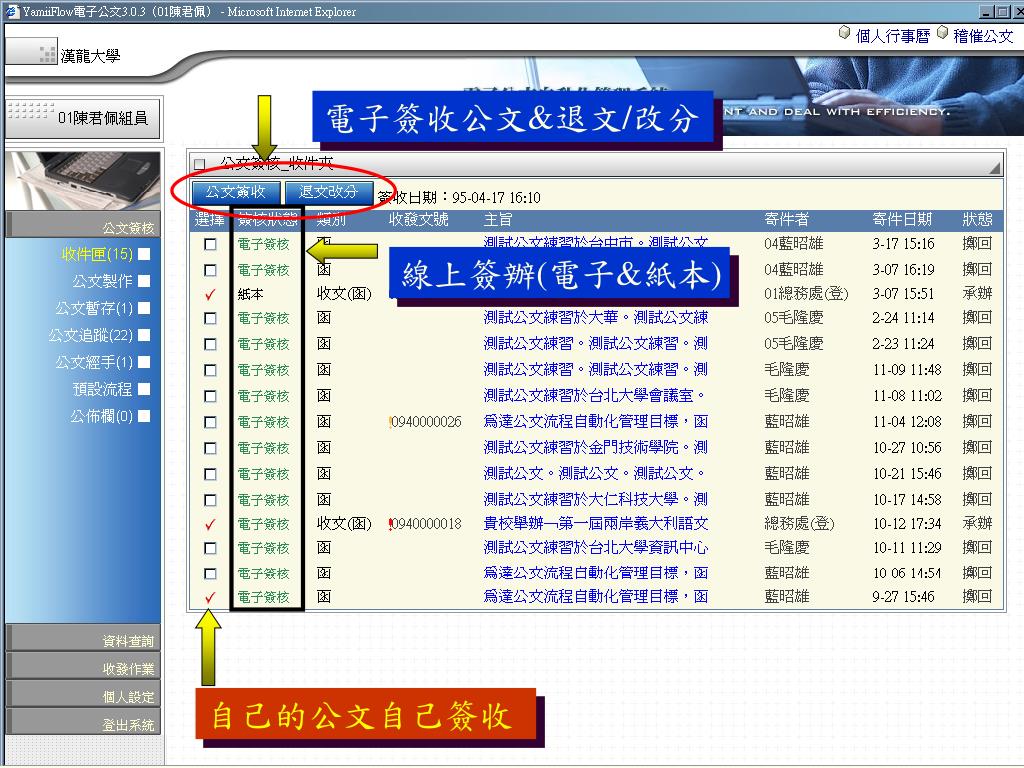Click the 紙本 status cell

[250, 295]
